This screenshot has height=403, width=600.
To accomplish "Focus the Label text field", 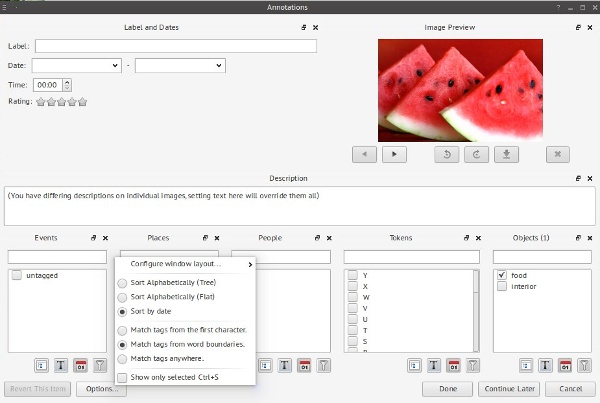I will [x=176, y=46].
